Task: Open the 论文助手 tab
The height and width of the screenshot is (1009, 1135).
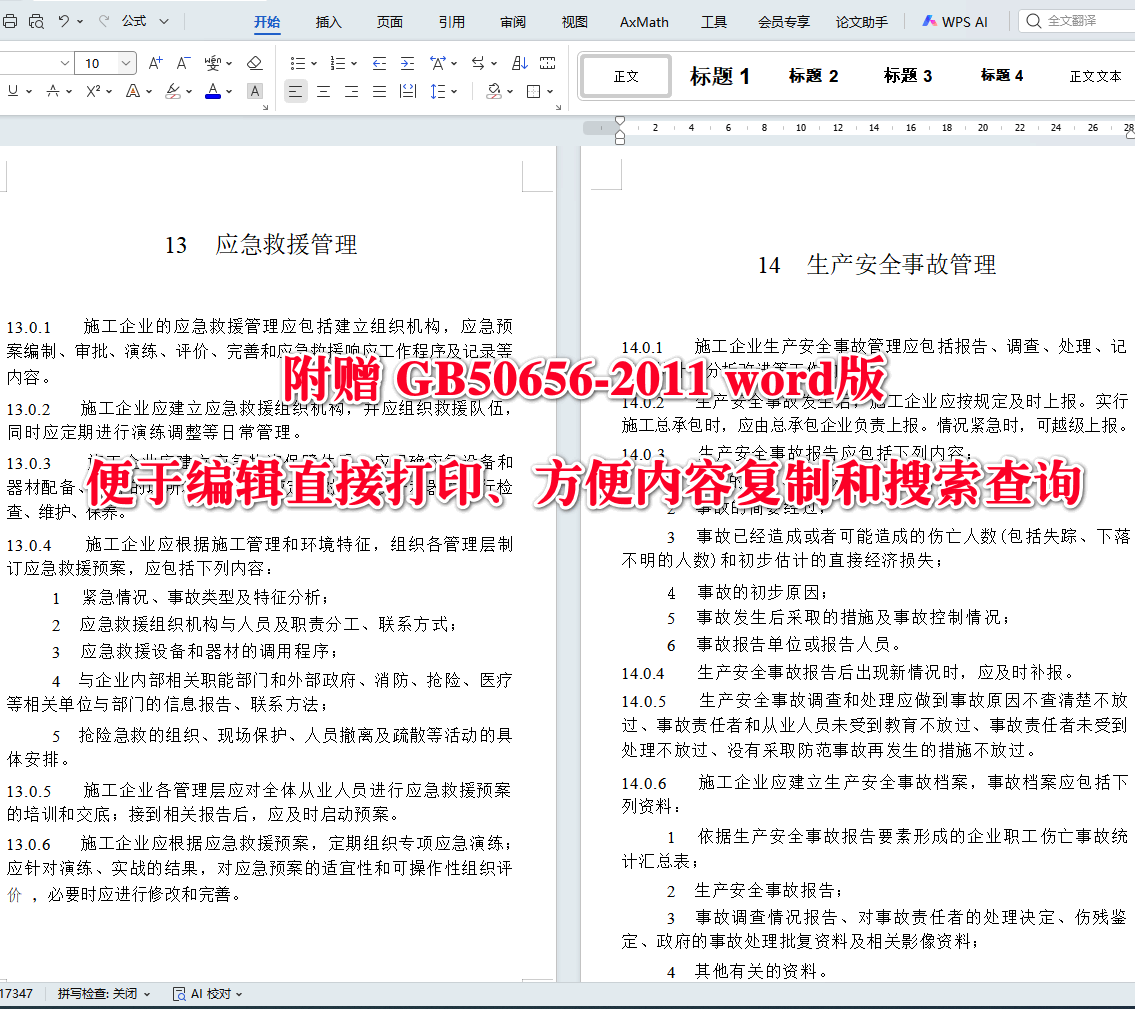Action: click(862, 22)
